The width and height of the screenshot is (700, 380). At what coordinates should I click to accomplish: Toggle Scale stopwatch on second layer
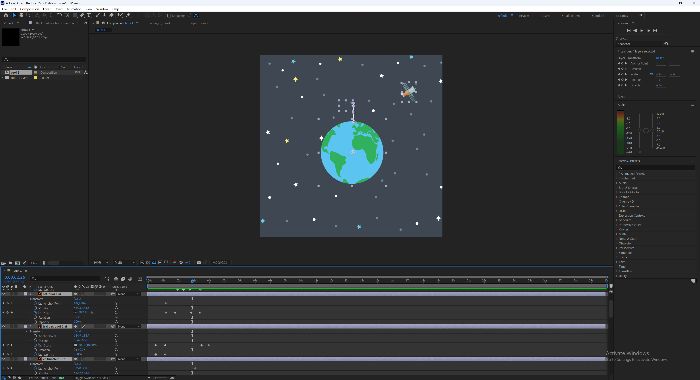36,345
